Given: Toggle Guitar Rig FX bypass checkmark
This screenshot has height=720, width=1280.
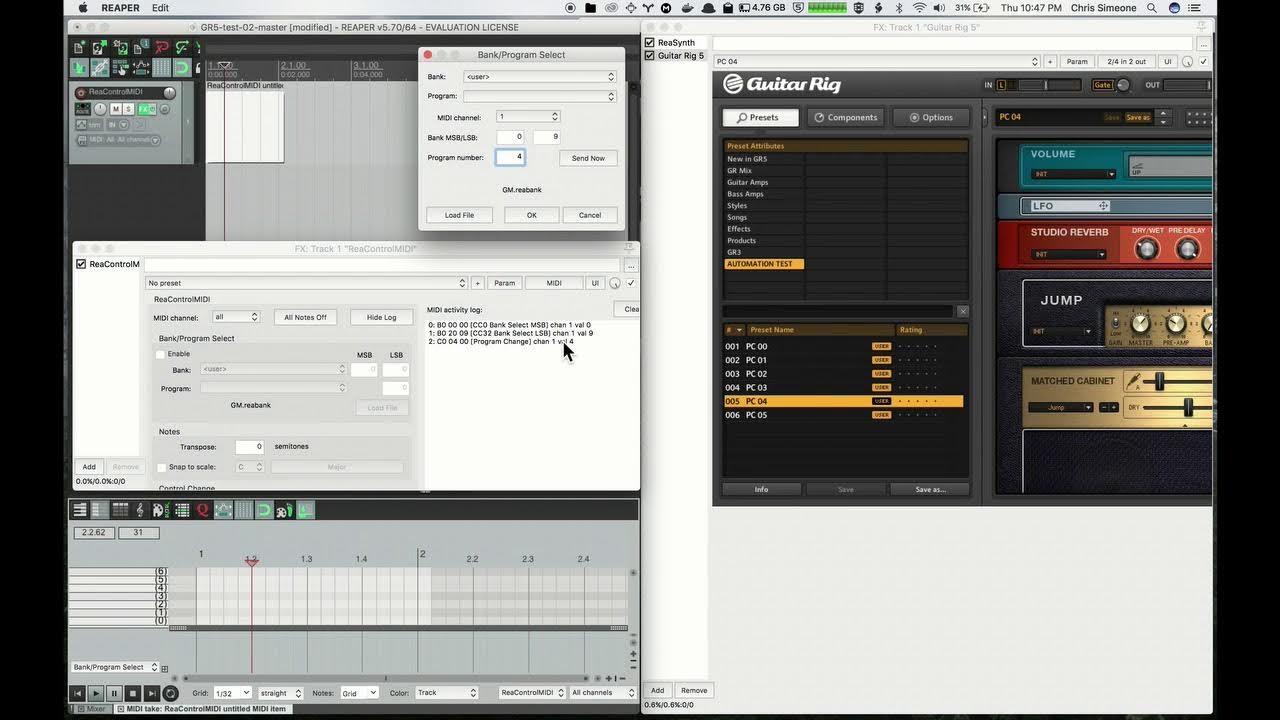Looking at the screenshot, I should click(x=1203, y=62).
